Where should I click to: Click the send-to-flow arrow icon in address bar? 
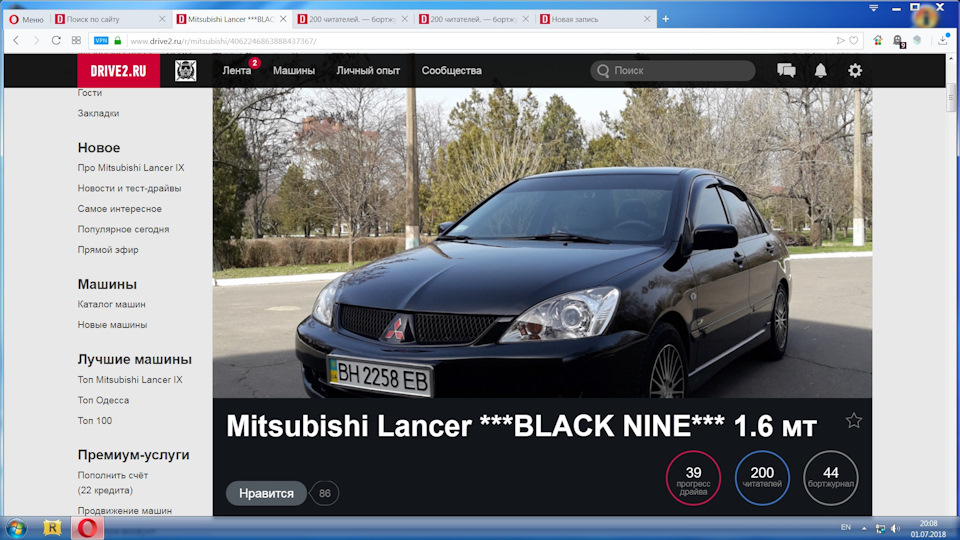click(840, 40)
